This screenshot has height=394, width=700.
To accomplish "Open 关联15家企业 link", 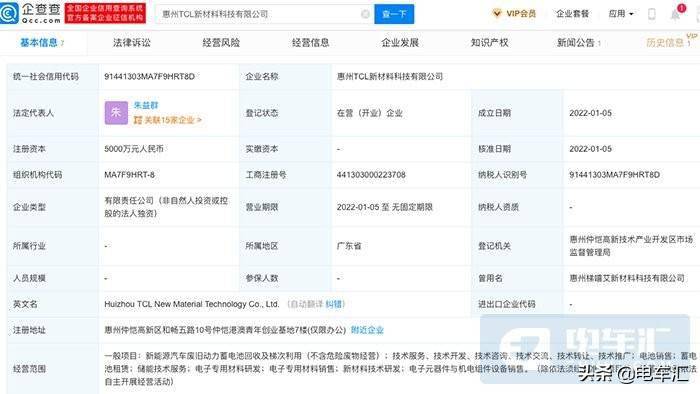I will (167, 120).
